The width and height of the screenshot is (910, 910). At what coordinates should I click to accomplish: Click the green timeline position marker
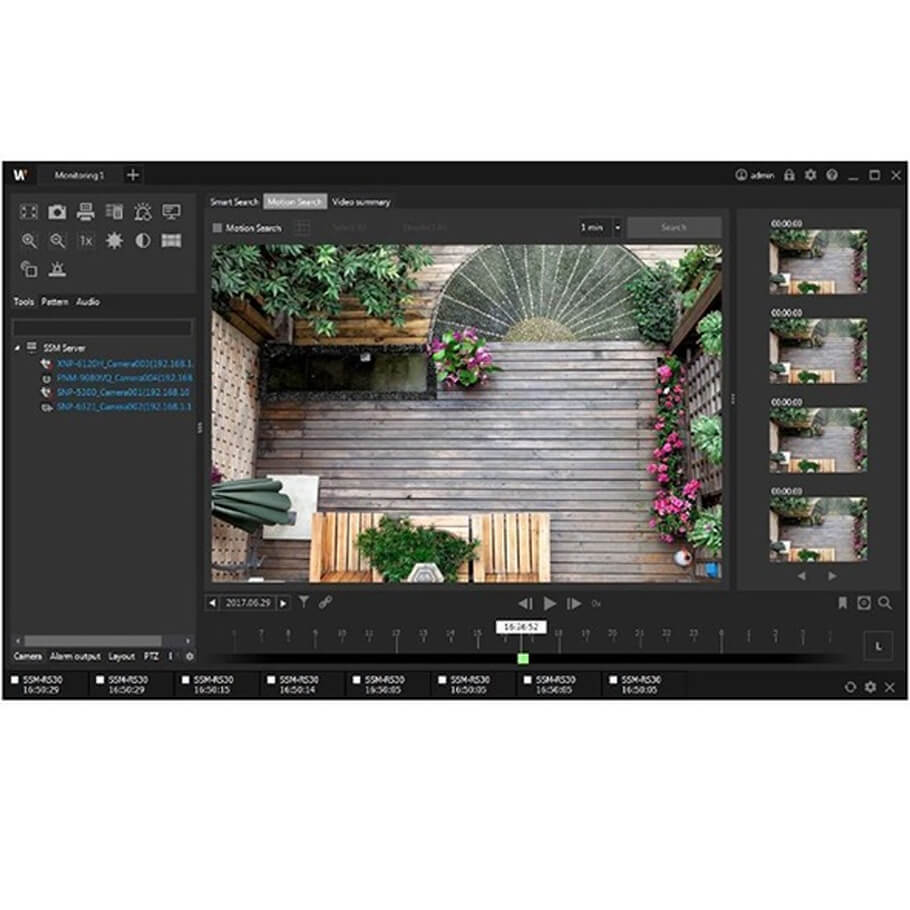(523, 658)
